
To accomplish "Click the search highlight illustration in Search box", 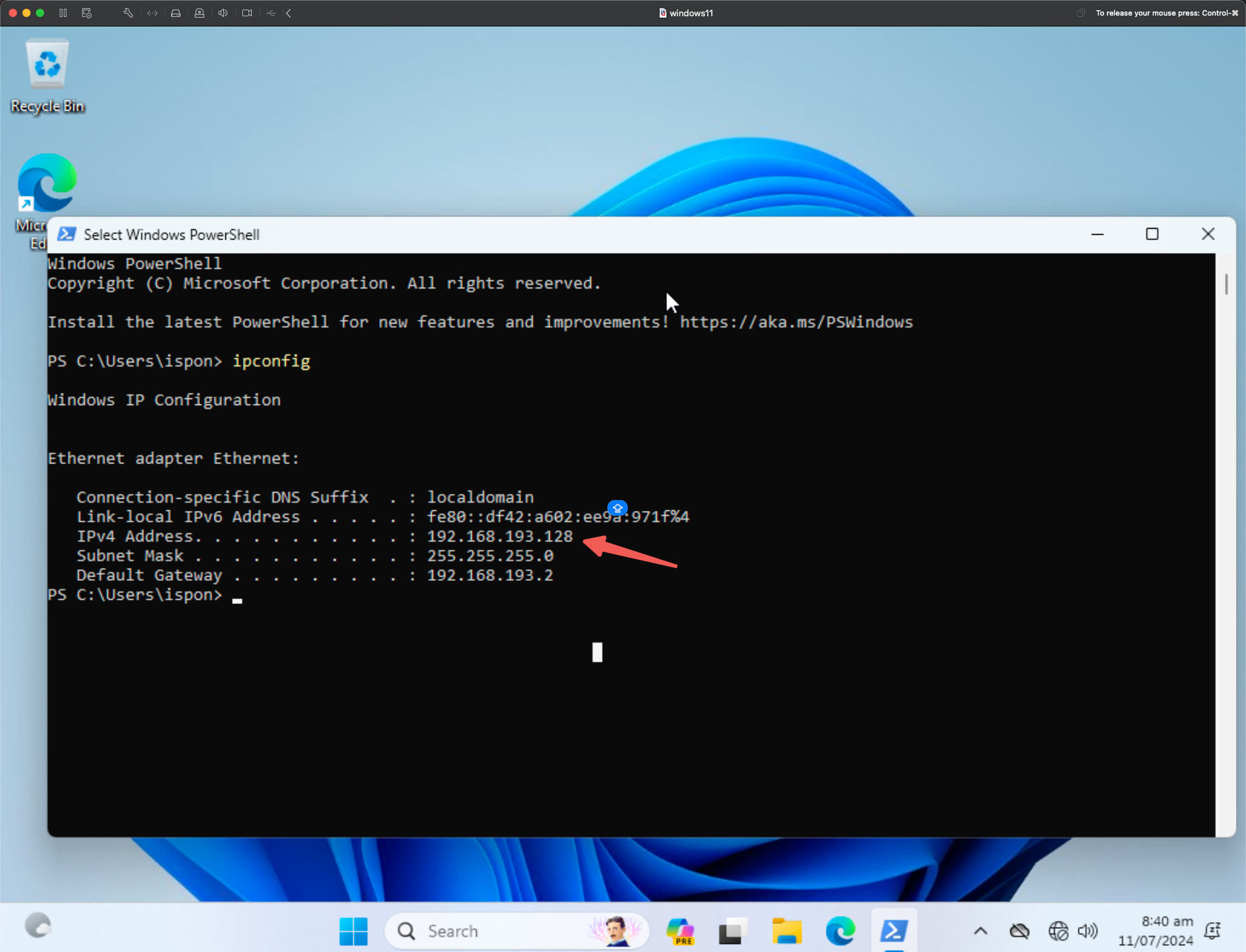I will [615, 931].
